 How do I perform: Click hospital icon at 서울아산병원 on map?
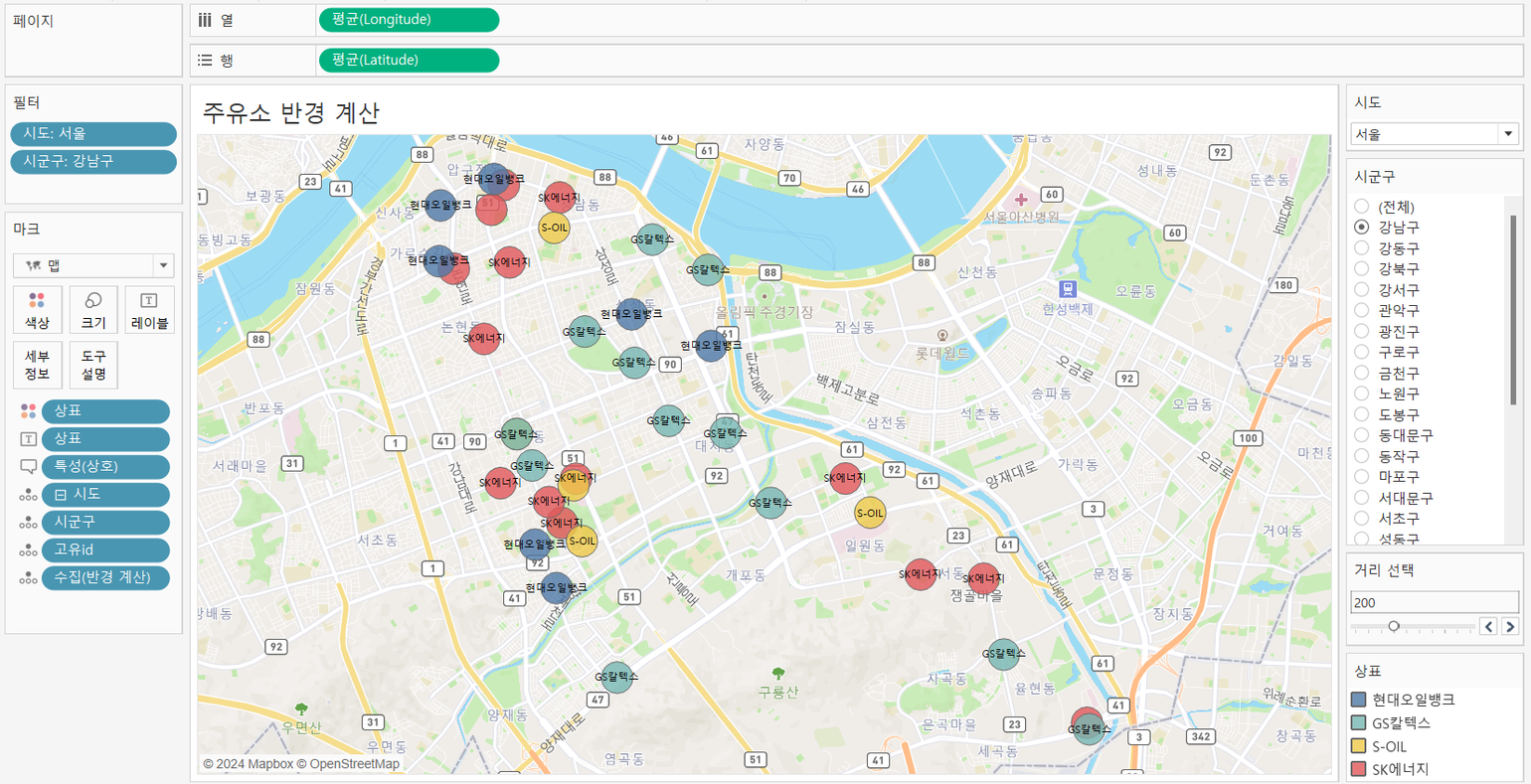pyautogui.click(x=1021, y=199)
